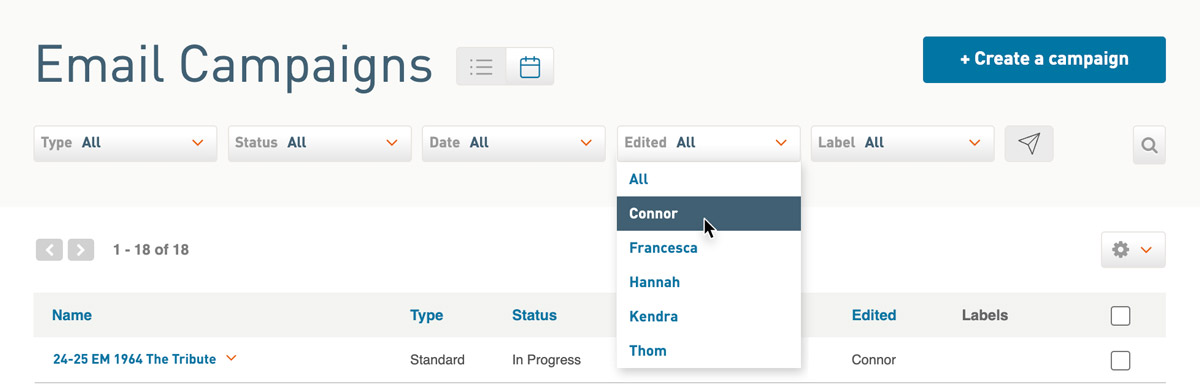Viewport: 1200px width, 391px height.
Task: Go to previous page arrow
Action: 49,250
